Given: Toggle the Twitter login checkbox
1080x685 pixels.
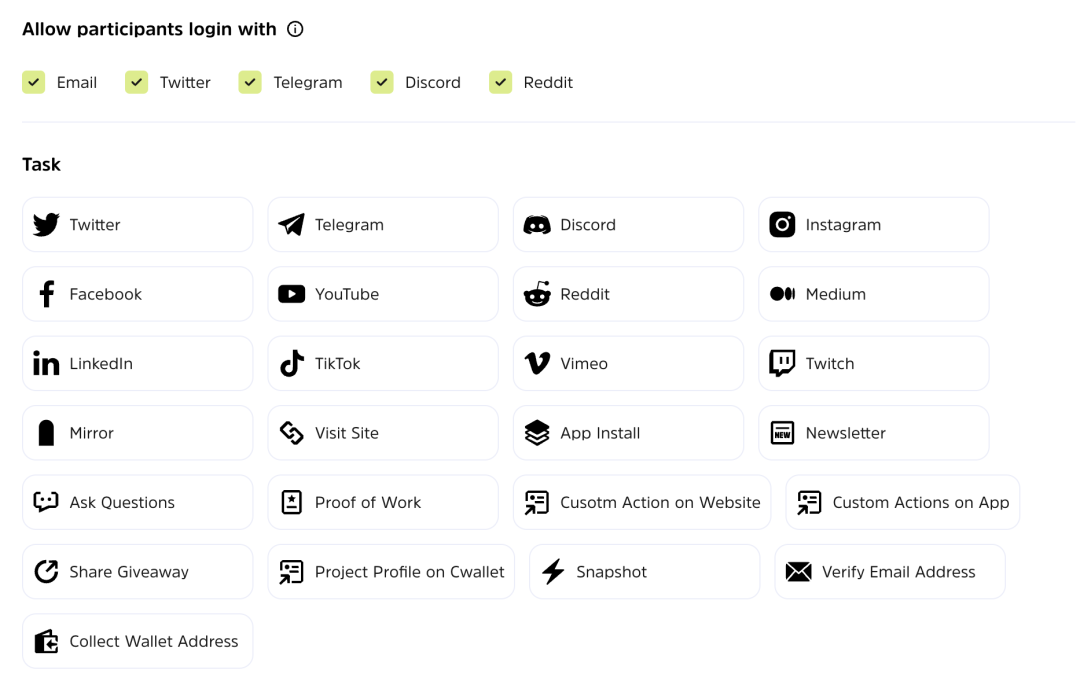Looking at the screenshot, I should pyautogui.click(x=137, y=82).
